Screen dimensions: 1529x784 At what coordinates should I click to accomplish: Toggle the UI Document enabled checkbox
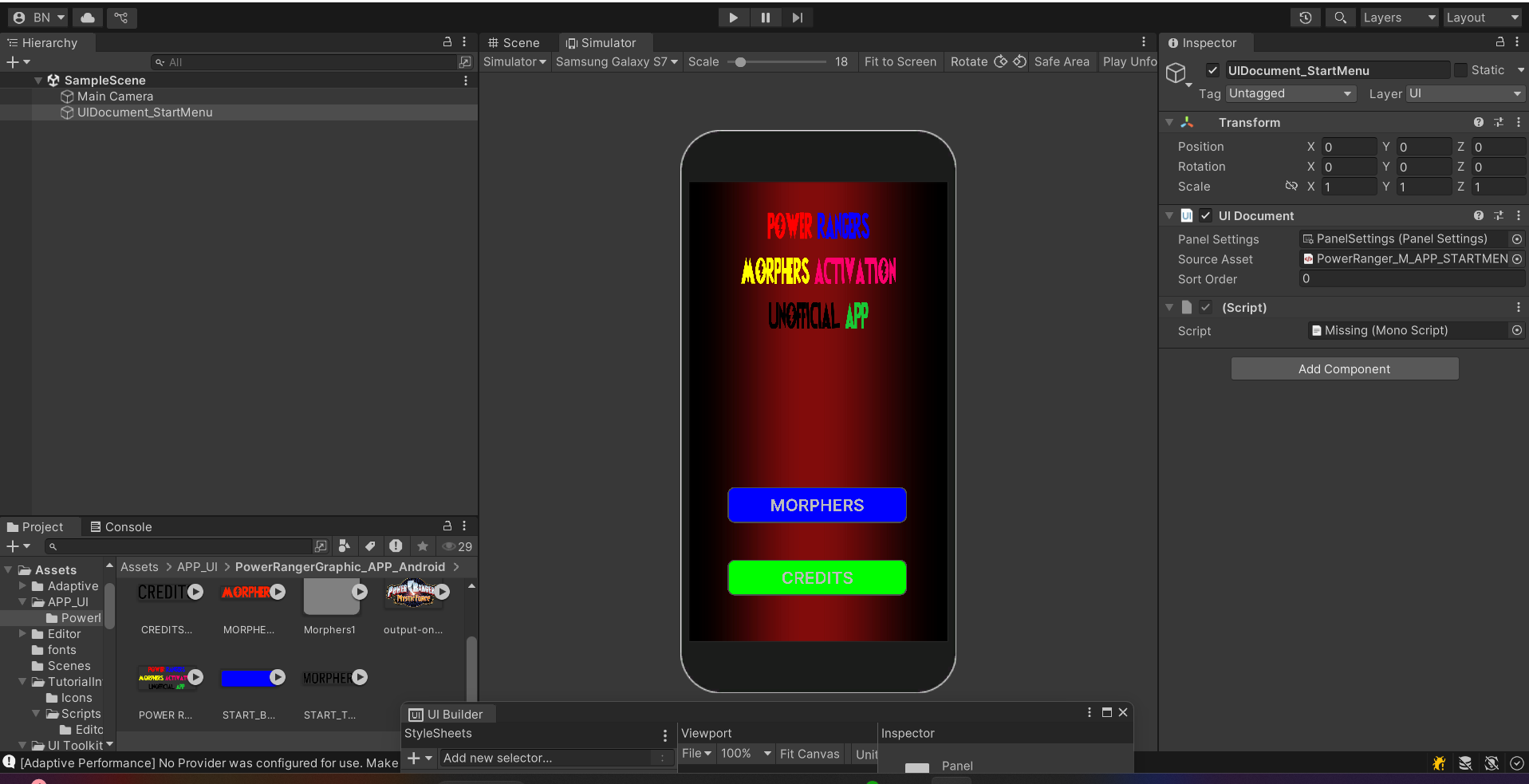(x=1206, y=215)
